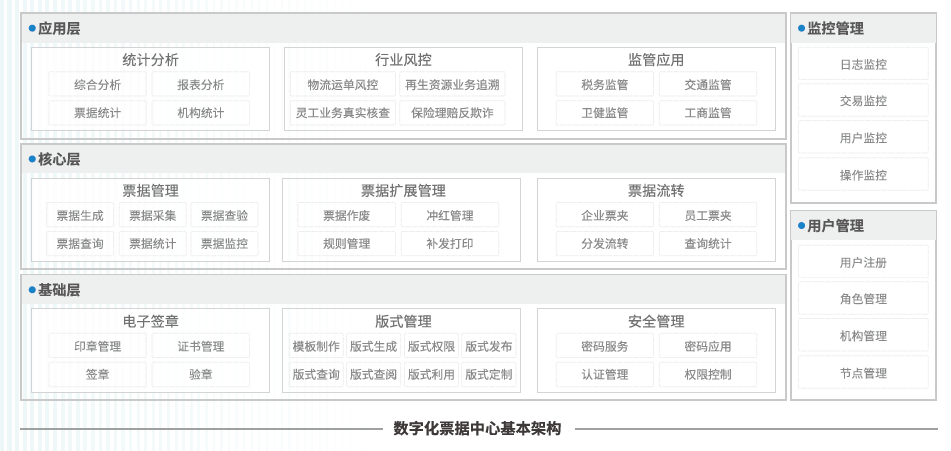Select the 密码服务 item
Viewport: 951px width, 451px height.
tap(605, 346)
